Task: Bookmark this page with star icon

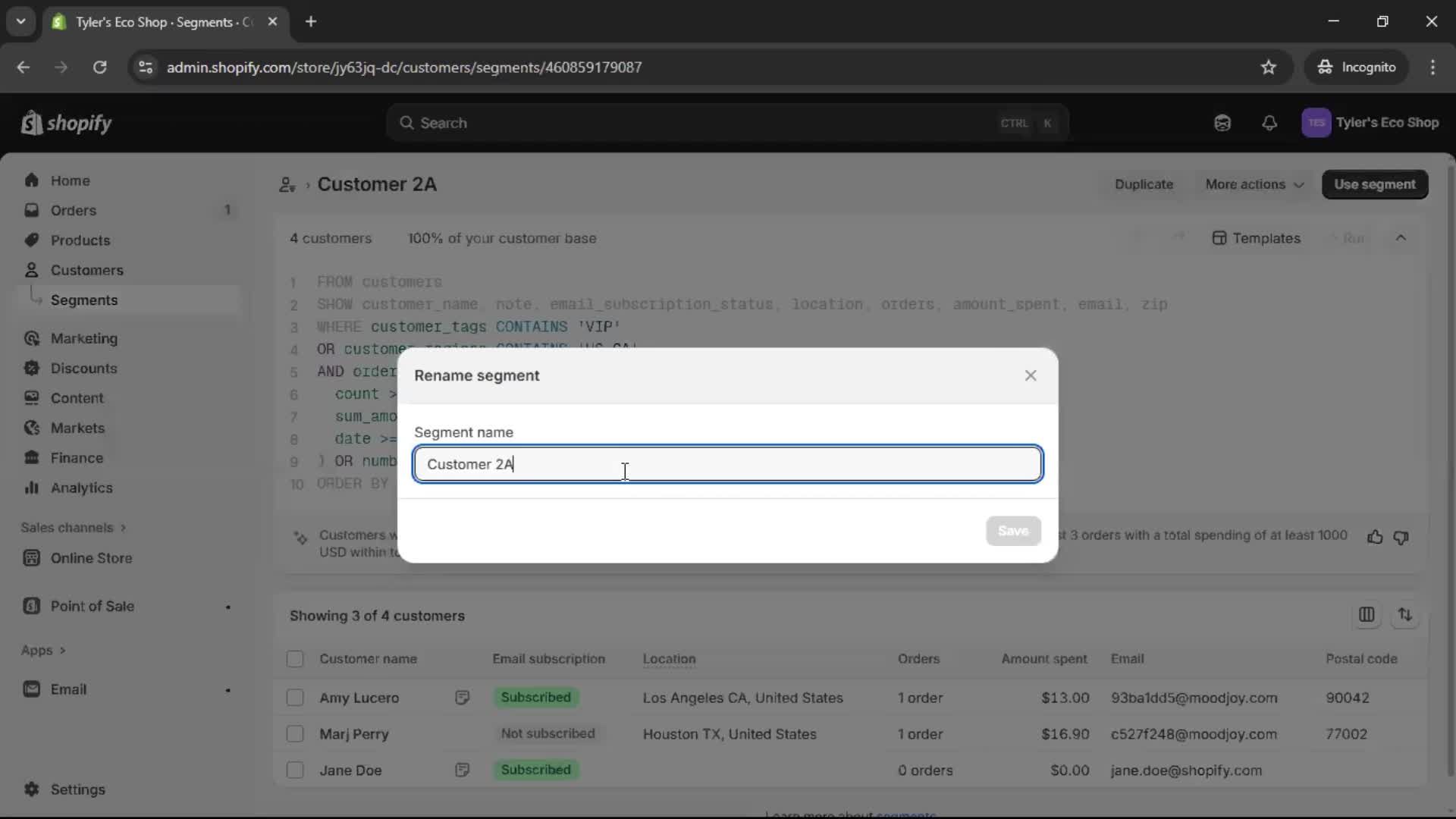Action: coord(1268,67)
